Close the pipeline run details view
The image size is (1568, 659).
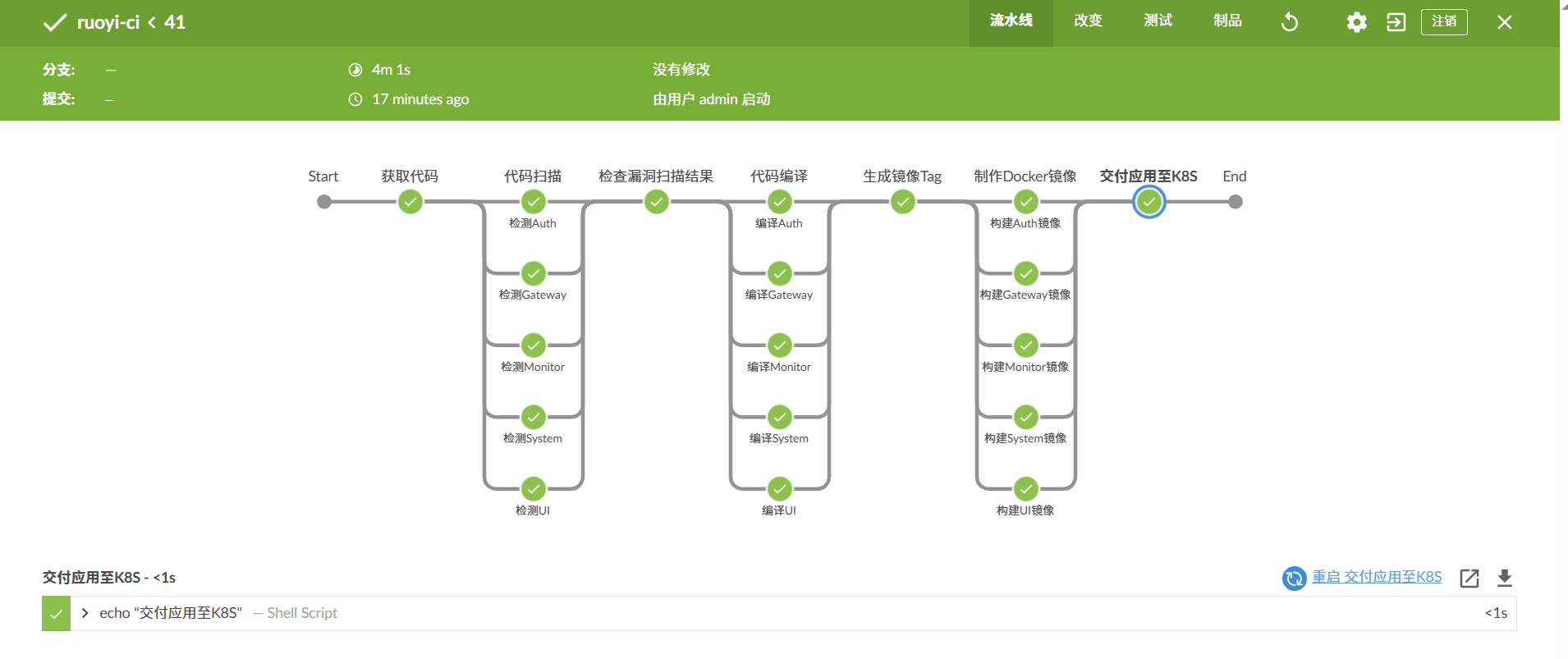click(1504, 22)
